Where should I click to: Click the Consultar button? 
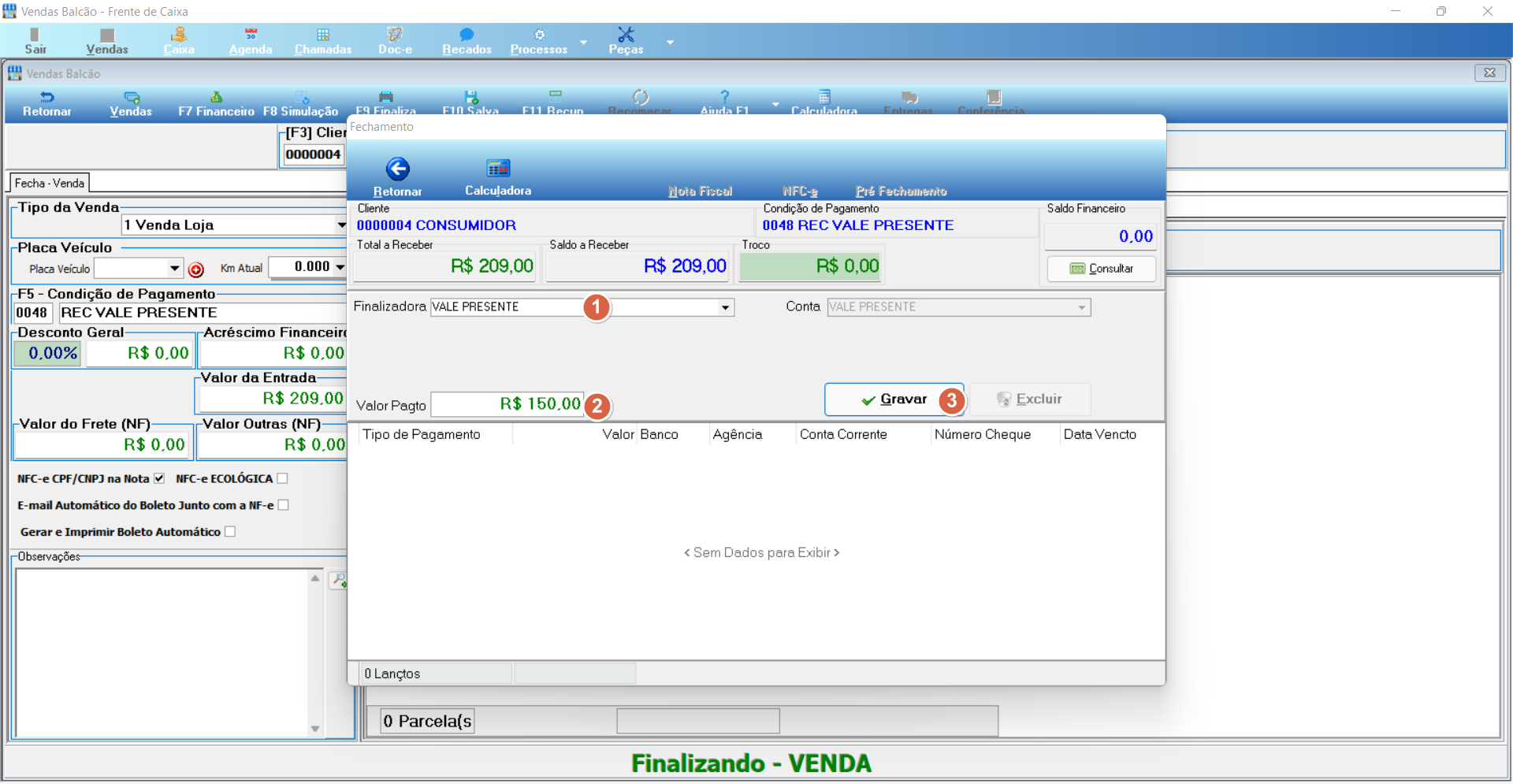point(1101,269)
